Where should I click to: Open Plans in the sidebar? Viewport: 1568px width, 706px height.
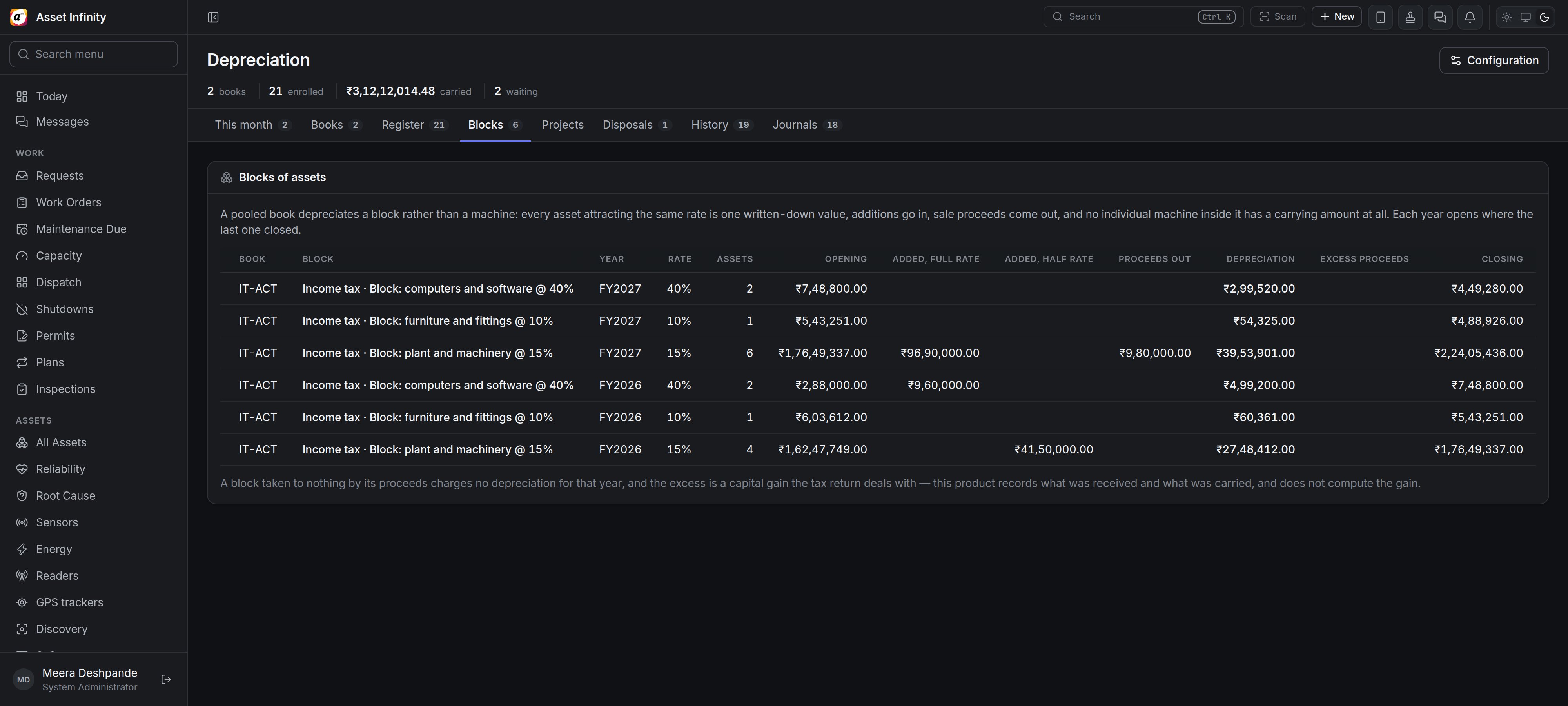point(94,362)
